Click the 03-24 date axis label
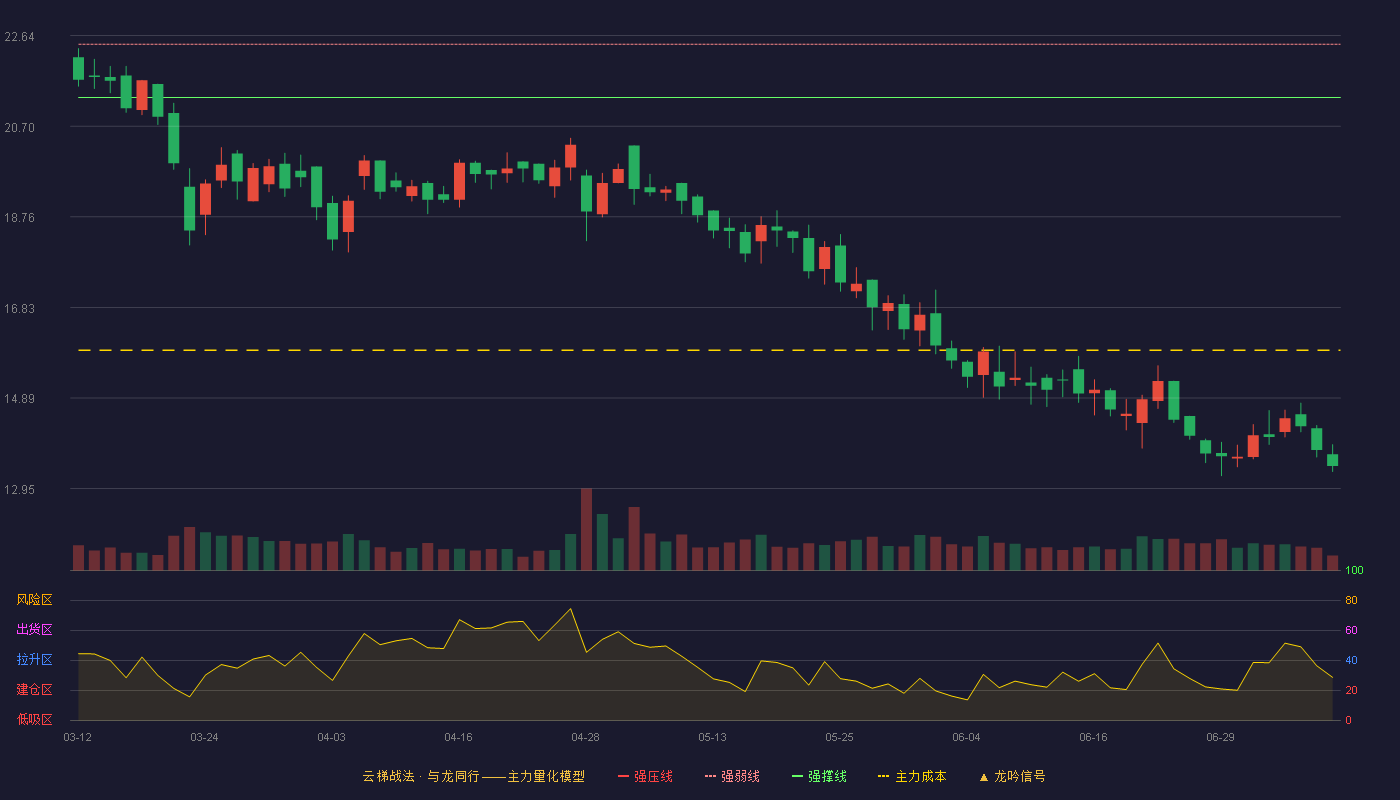The width and height of the screenshot is (1400, 800). [204, 737]
